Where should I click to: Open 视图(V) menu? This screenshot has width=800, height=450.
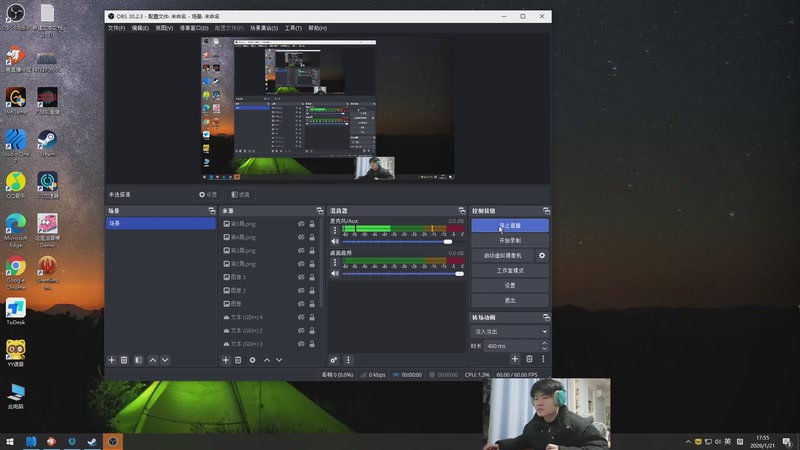click(x=164, y=28)
